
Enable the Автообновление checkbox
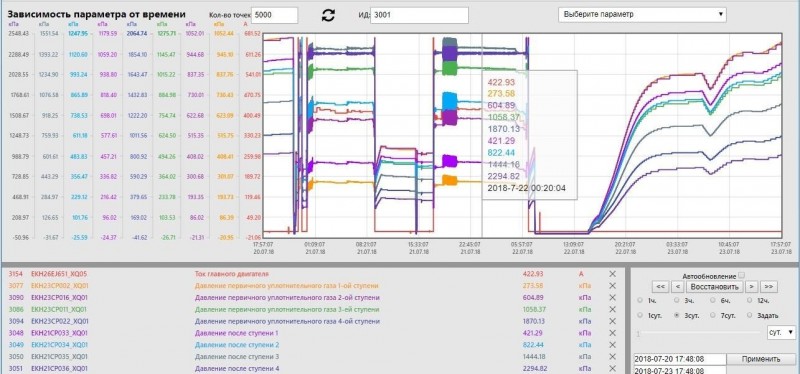coord(741,276)
